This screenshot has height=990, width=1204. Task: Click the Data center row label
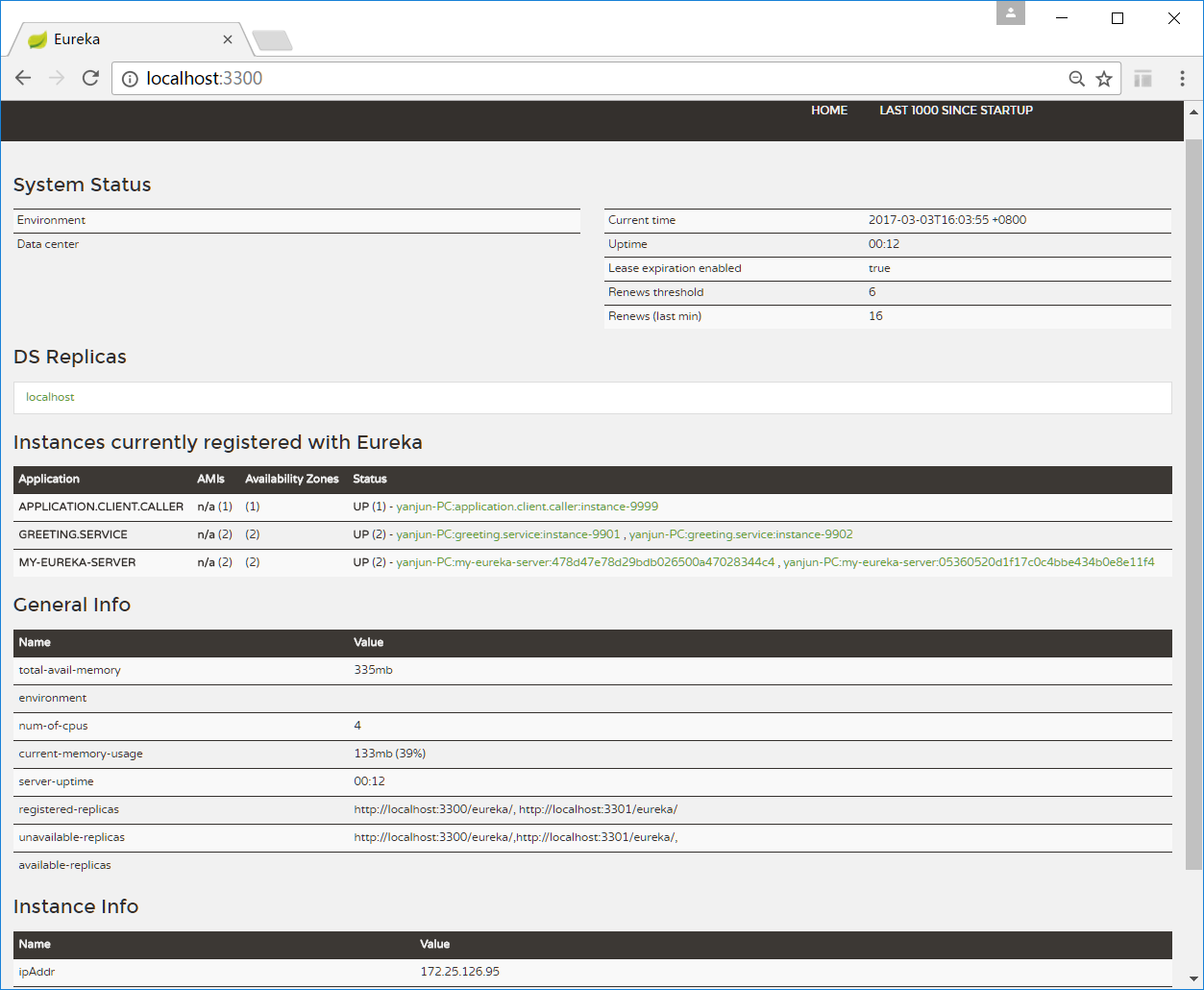coord(48,244)
